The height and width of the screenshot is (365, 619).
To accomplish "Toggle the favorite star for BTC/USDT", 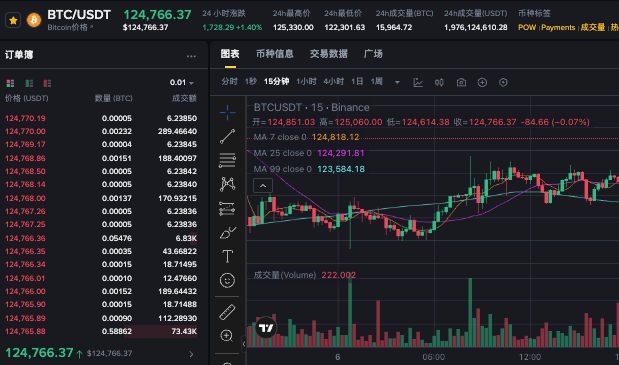I will pyautogui.click(x=13, y=20).
